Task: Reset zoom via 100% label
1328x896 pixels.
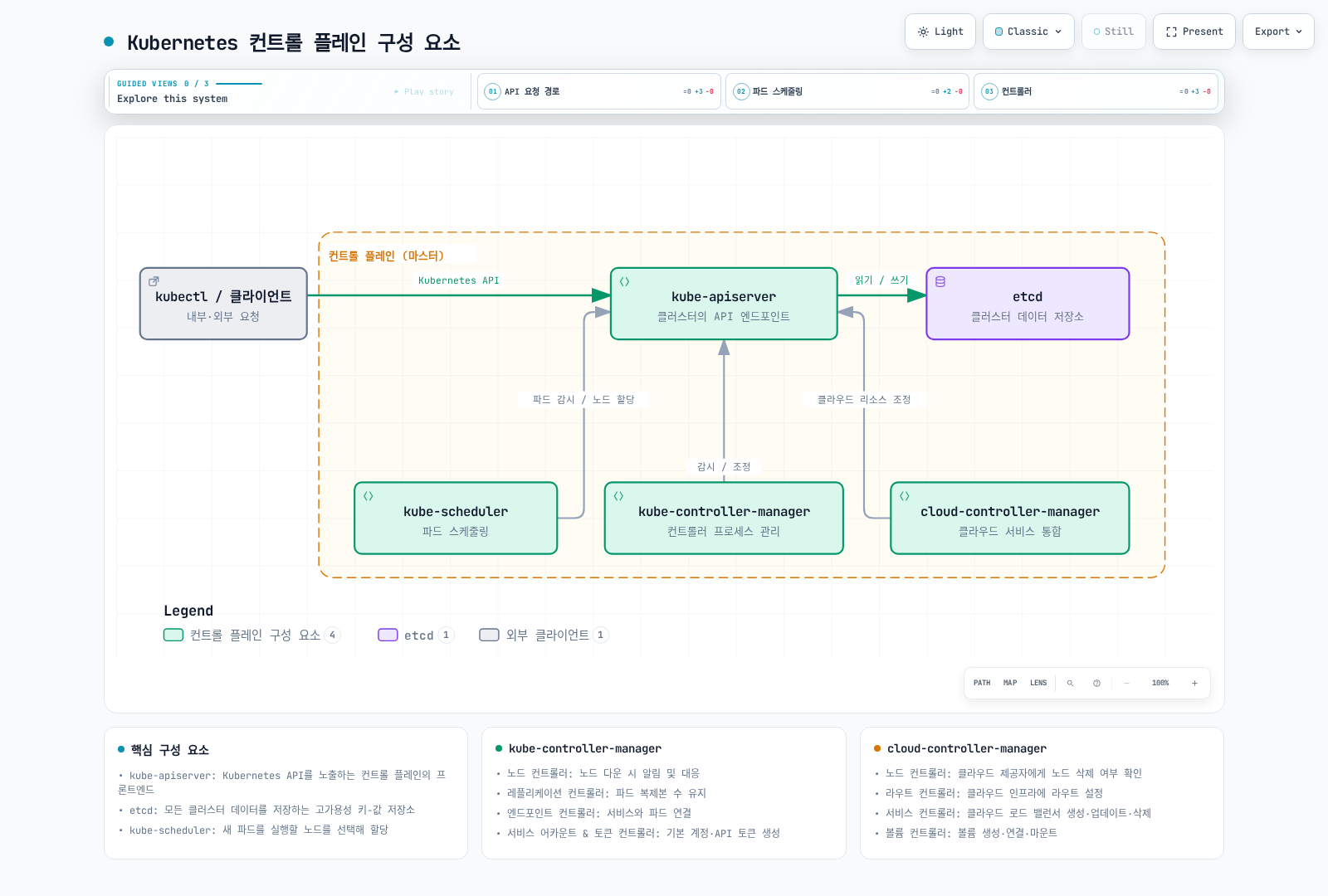Action: [1160, 683]
